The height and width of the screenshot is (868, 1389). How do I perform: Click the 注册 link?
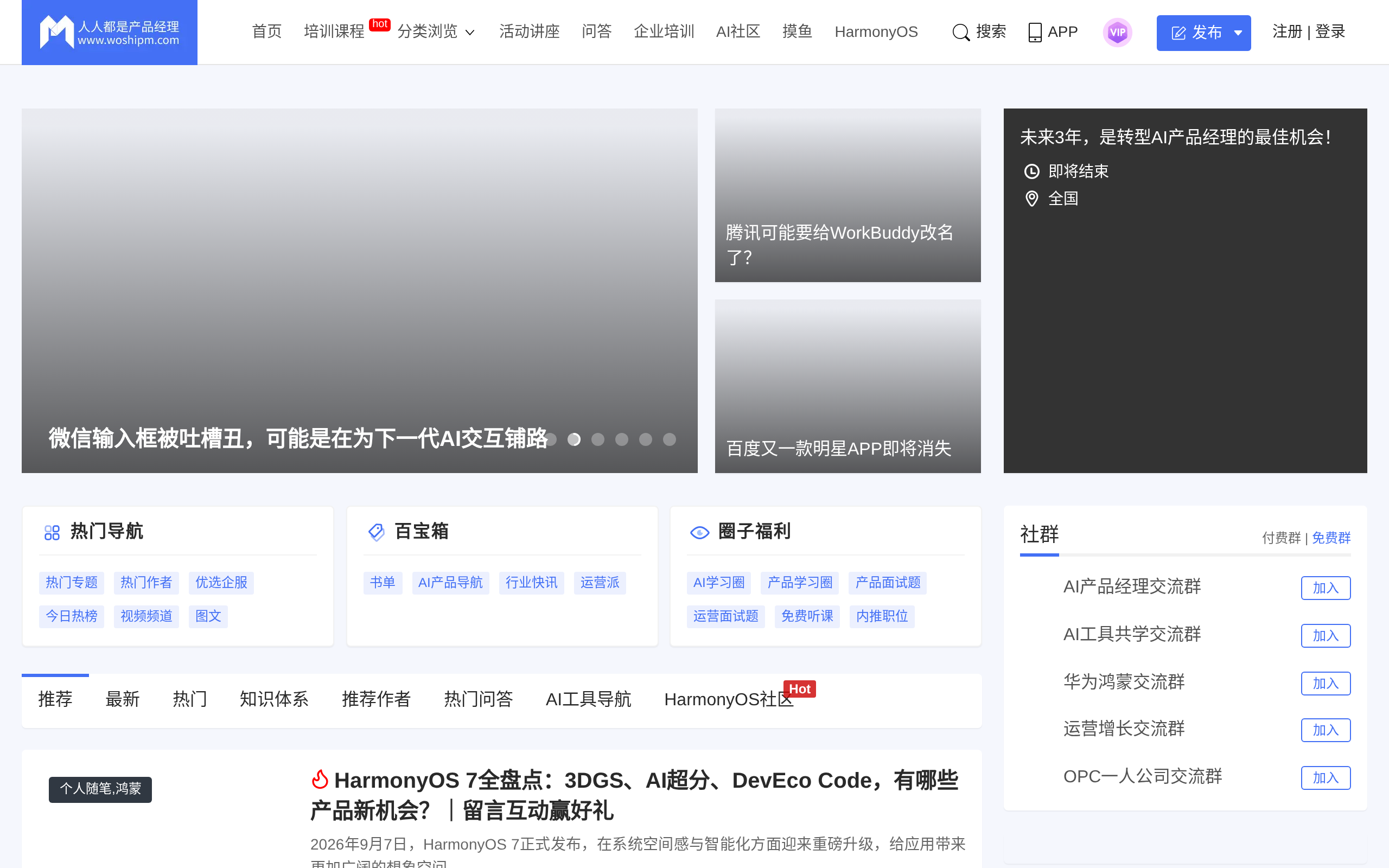1288,31
